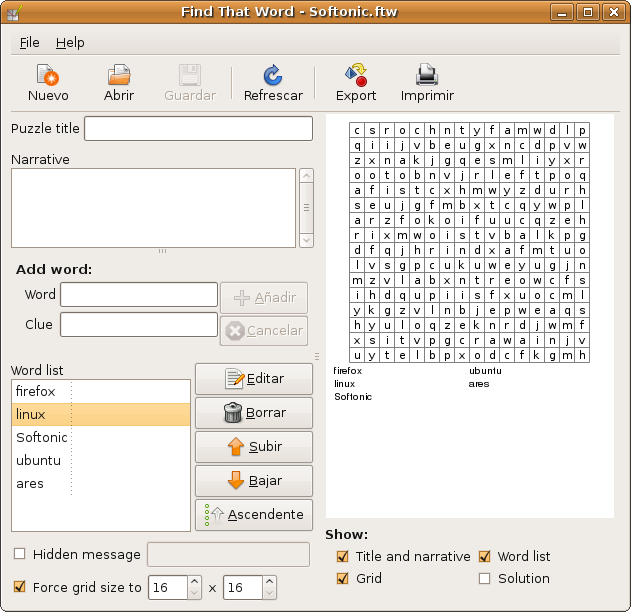This screenshot has width=631, height=612.
Task: Move word down with Bajar
Action: 254,481
